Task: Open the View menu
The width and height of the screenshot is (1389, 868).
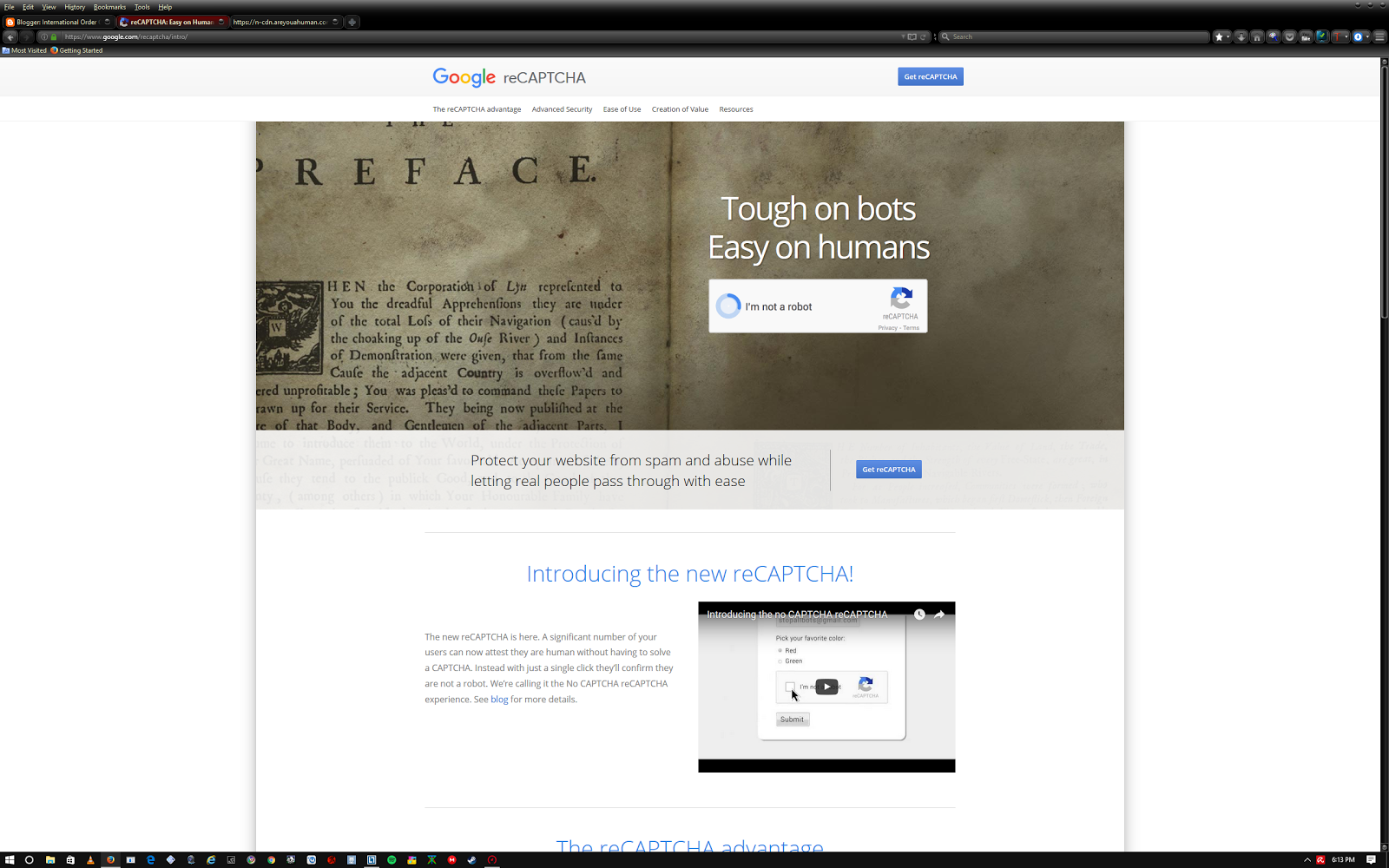Action: tap(49, 7)
